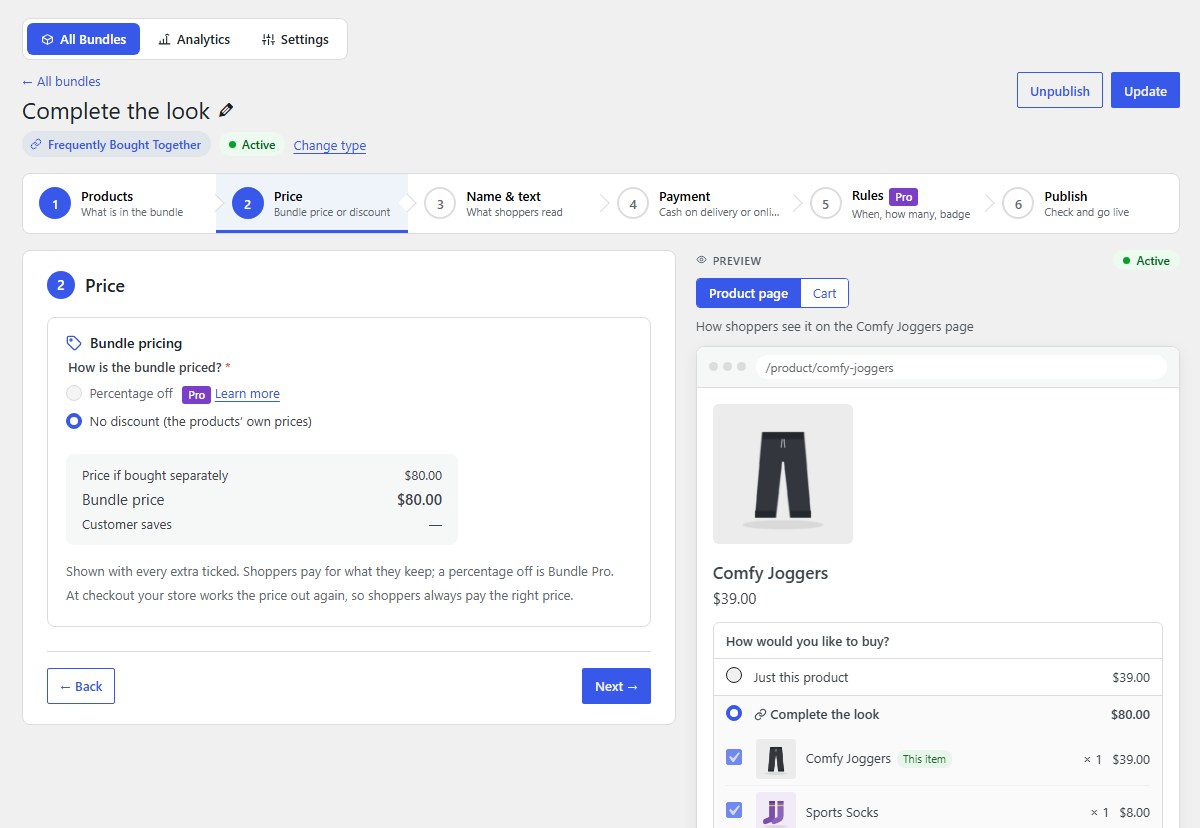Click the This item badge

(x=924, y=759)
